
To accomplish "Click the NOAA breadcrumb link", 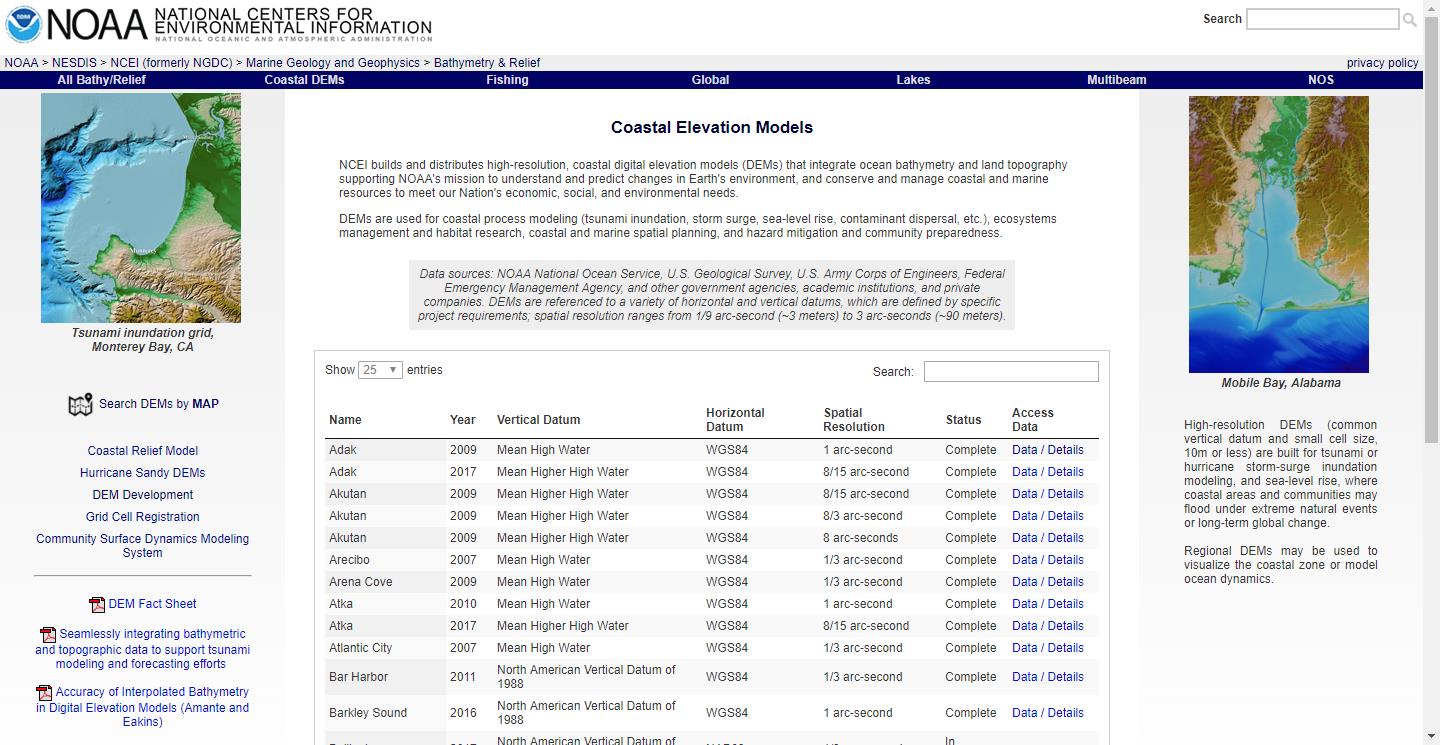I will point(21,63).
